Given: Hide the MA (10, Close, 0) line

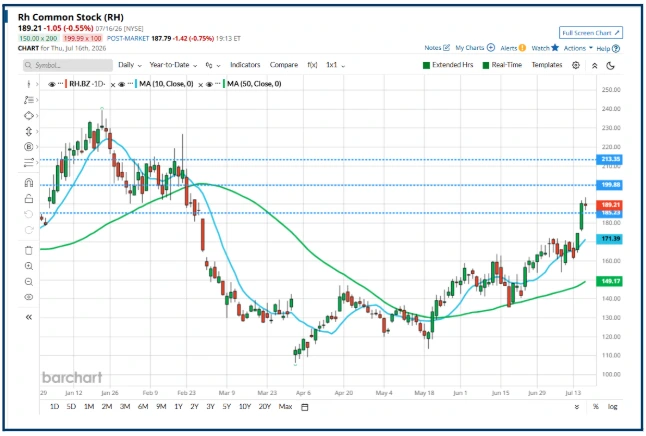Looking at the screenshot, I should 122,84.
